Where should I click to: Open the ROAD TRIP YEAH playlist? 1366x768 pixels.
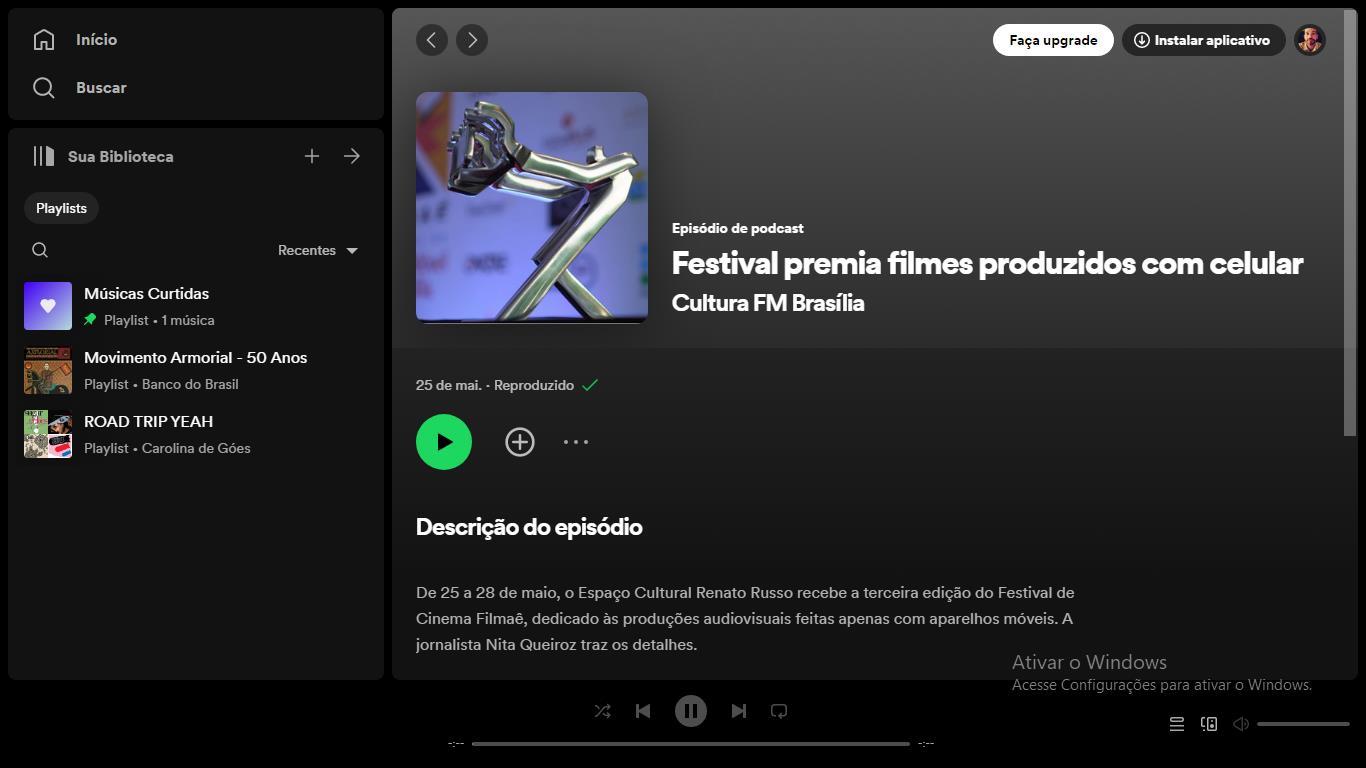coord(196,434)
